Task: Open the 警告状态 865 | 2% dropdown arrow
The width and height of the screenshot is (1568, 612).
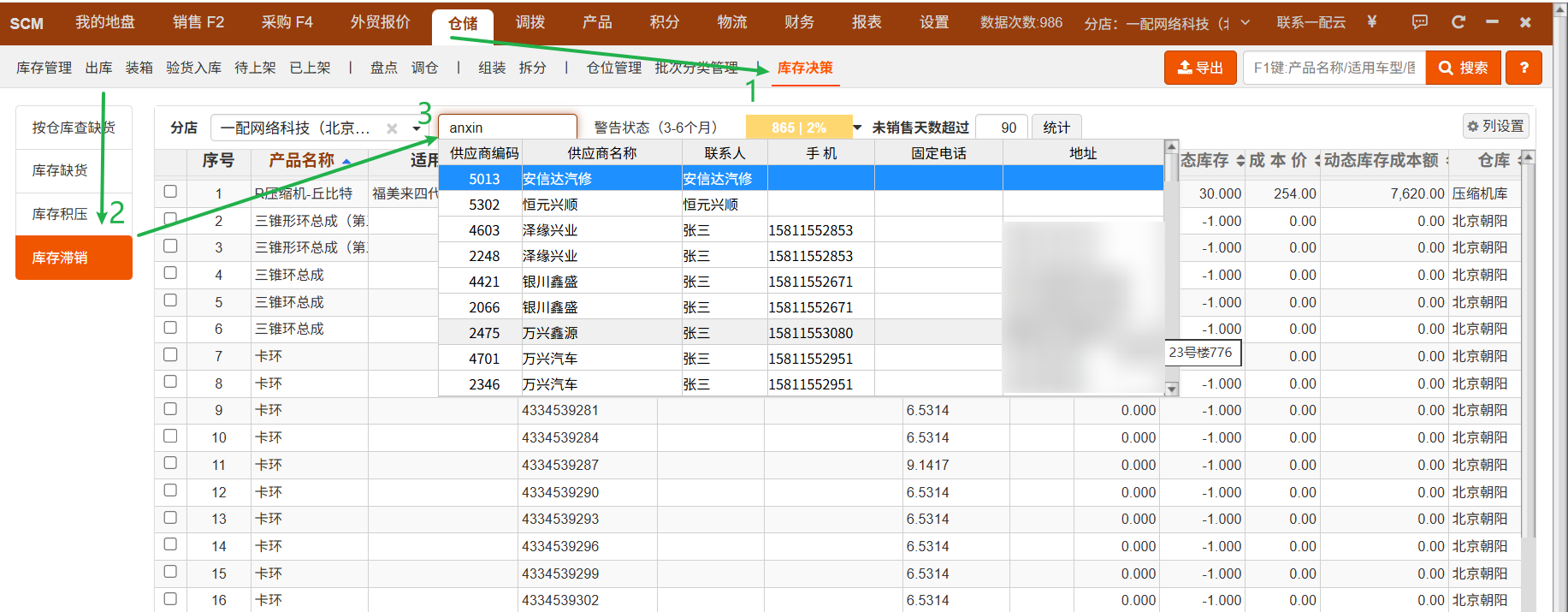Action: (857, 128)
